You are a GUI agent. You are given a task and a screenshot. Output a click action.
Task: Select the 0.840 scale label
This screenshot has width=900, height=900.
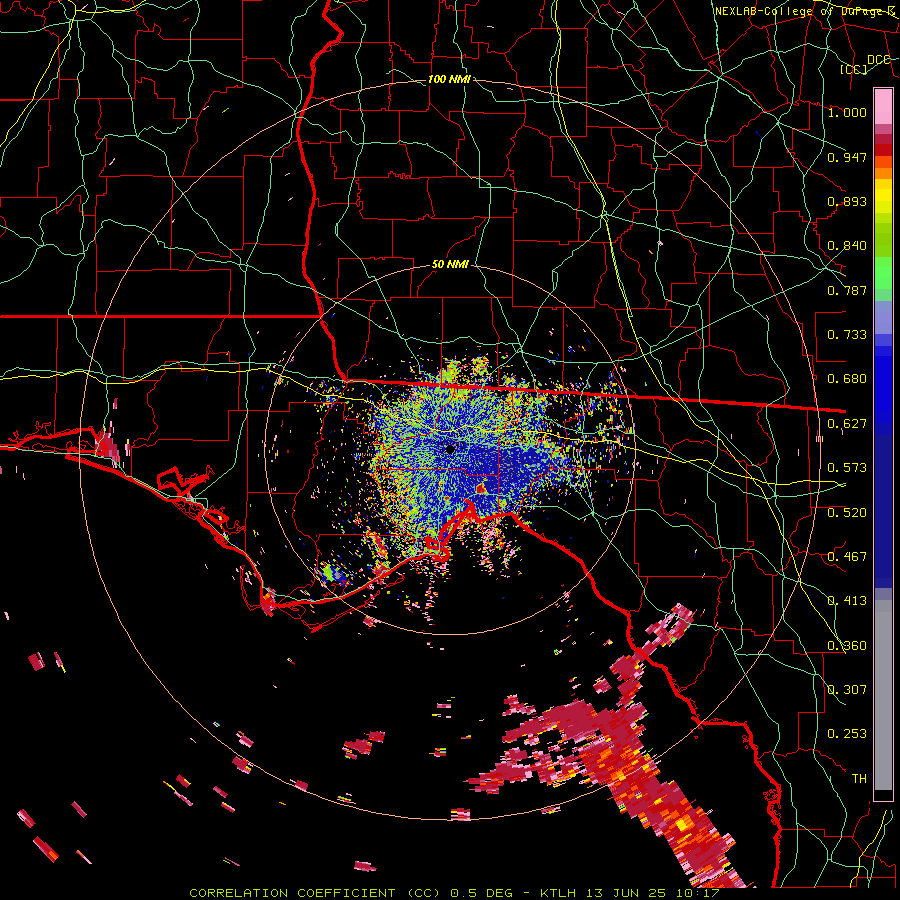pos(847,245)
